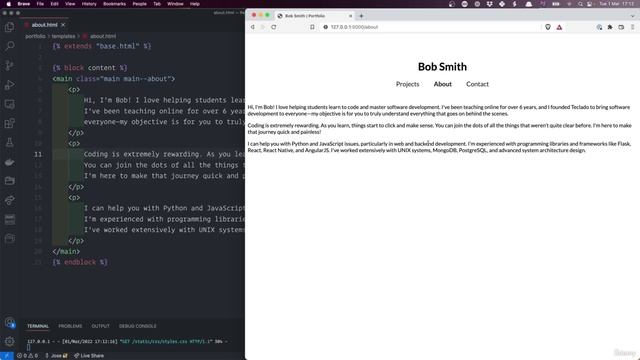The height and width of the screenshot is (360, 640).
Task: Click the portfolio breadcrumb segment
Action: (35, 36)
